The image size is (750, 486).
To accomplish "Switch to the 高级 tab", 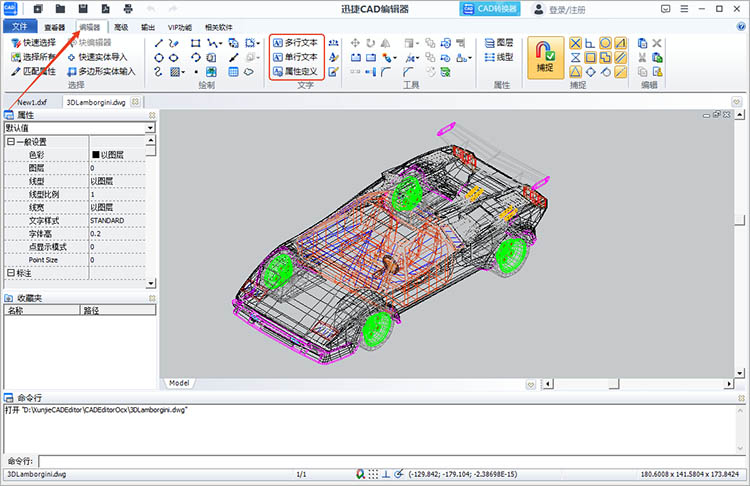I will click(121, 27).
